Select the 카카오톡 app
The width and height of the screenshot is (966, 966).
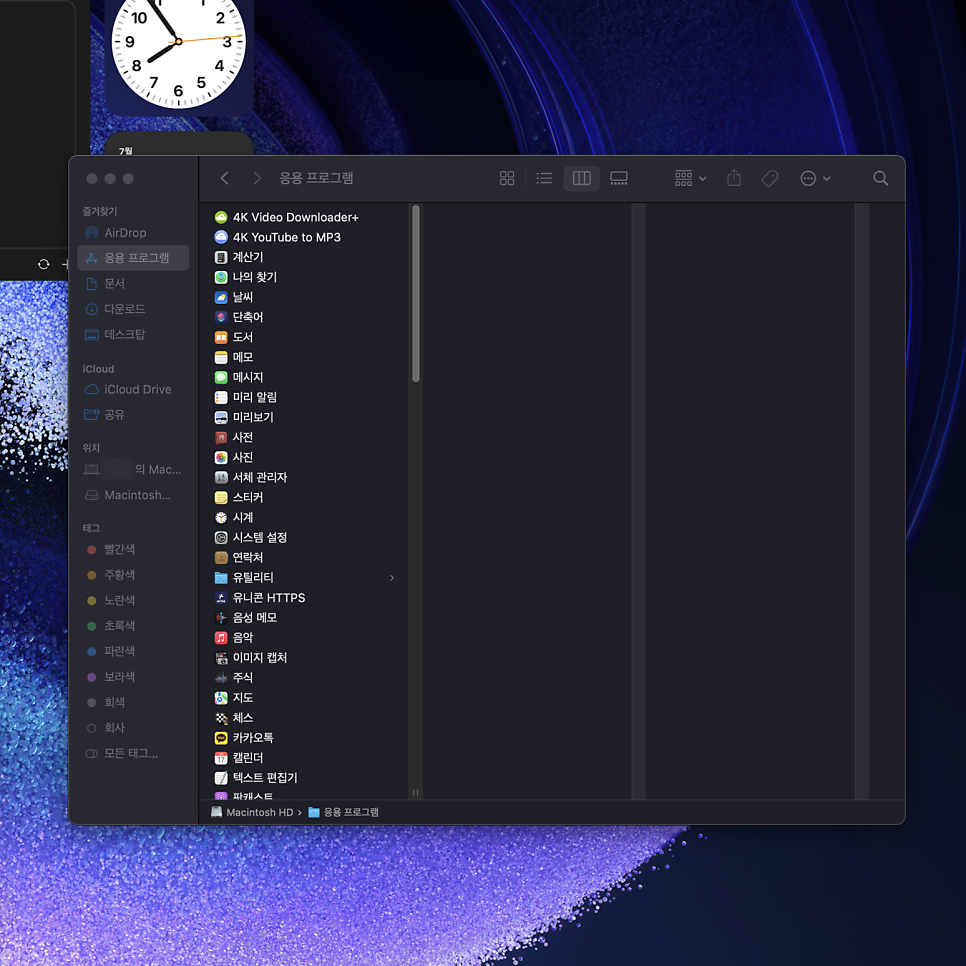point(304,738)
